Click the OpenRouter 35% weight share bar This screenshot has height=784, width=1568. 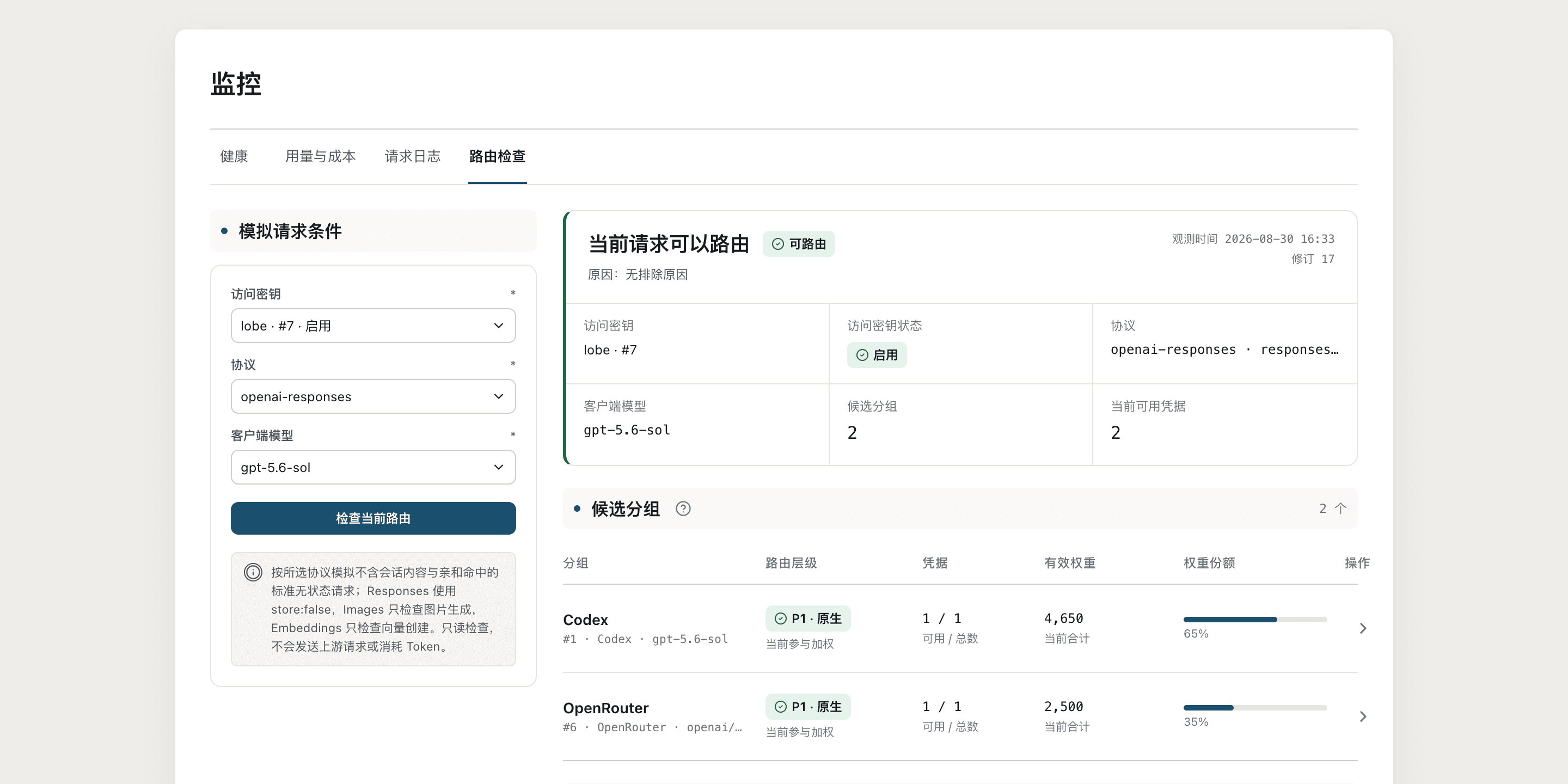coord(1254,708)
